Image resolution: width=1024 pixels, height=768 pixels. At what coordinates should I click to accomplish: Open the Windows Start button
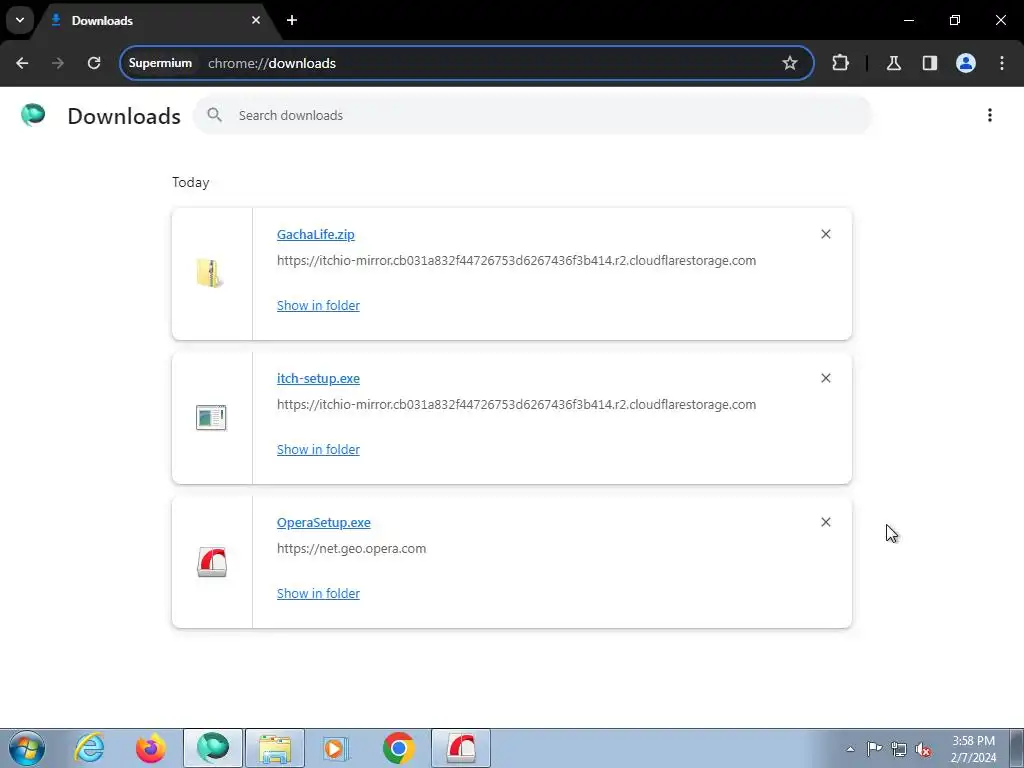(27, 748)
